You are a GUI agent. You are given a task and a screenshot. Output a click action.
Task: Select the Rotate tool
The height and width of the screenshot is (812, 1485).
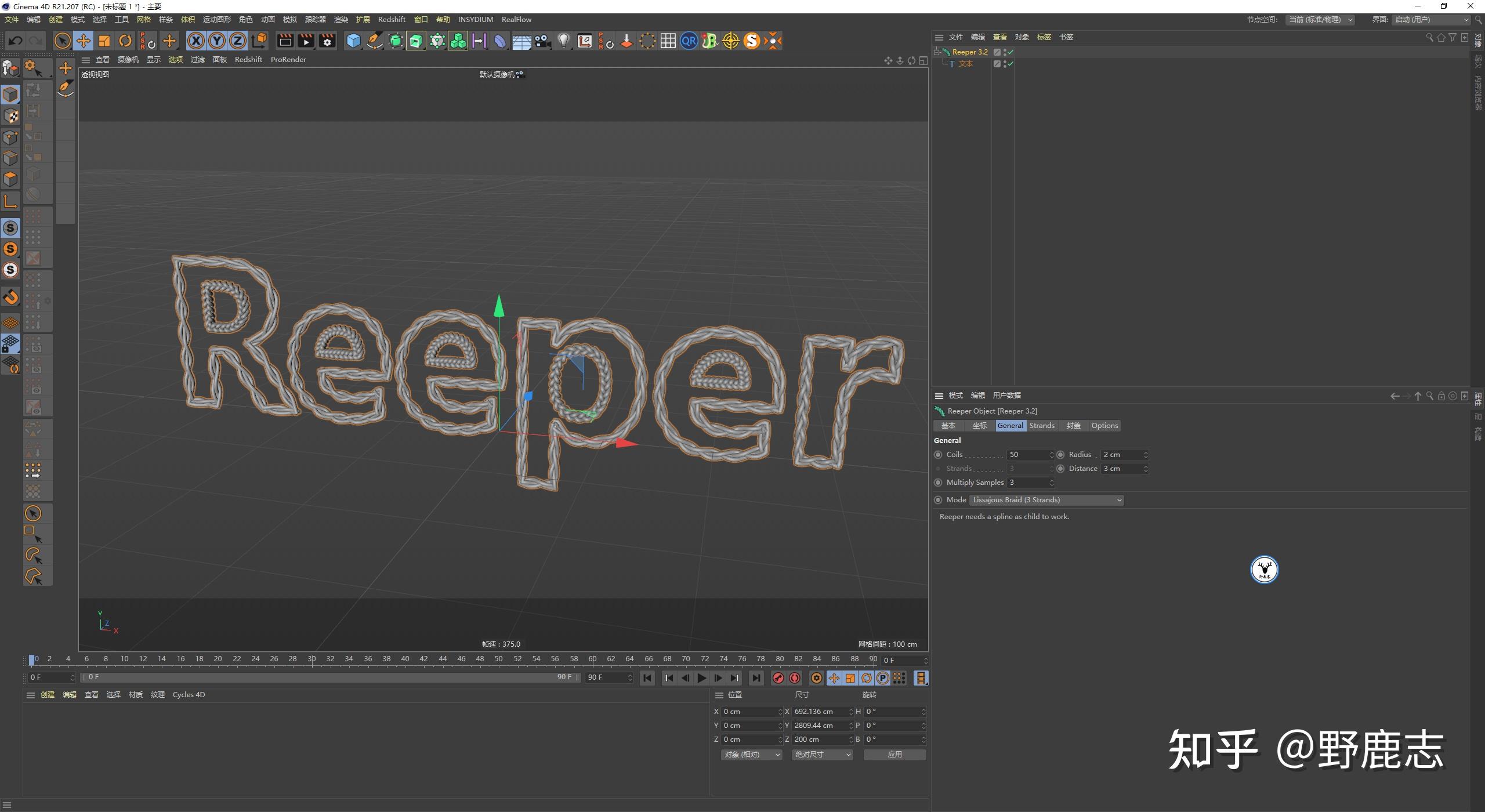125,41
